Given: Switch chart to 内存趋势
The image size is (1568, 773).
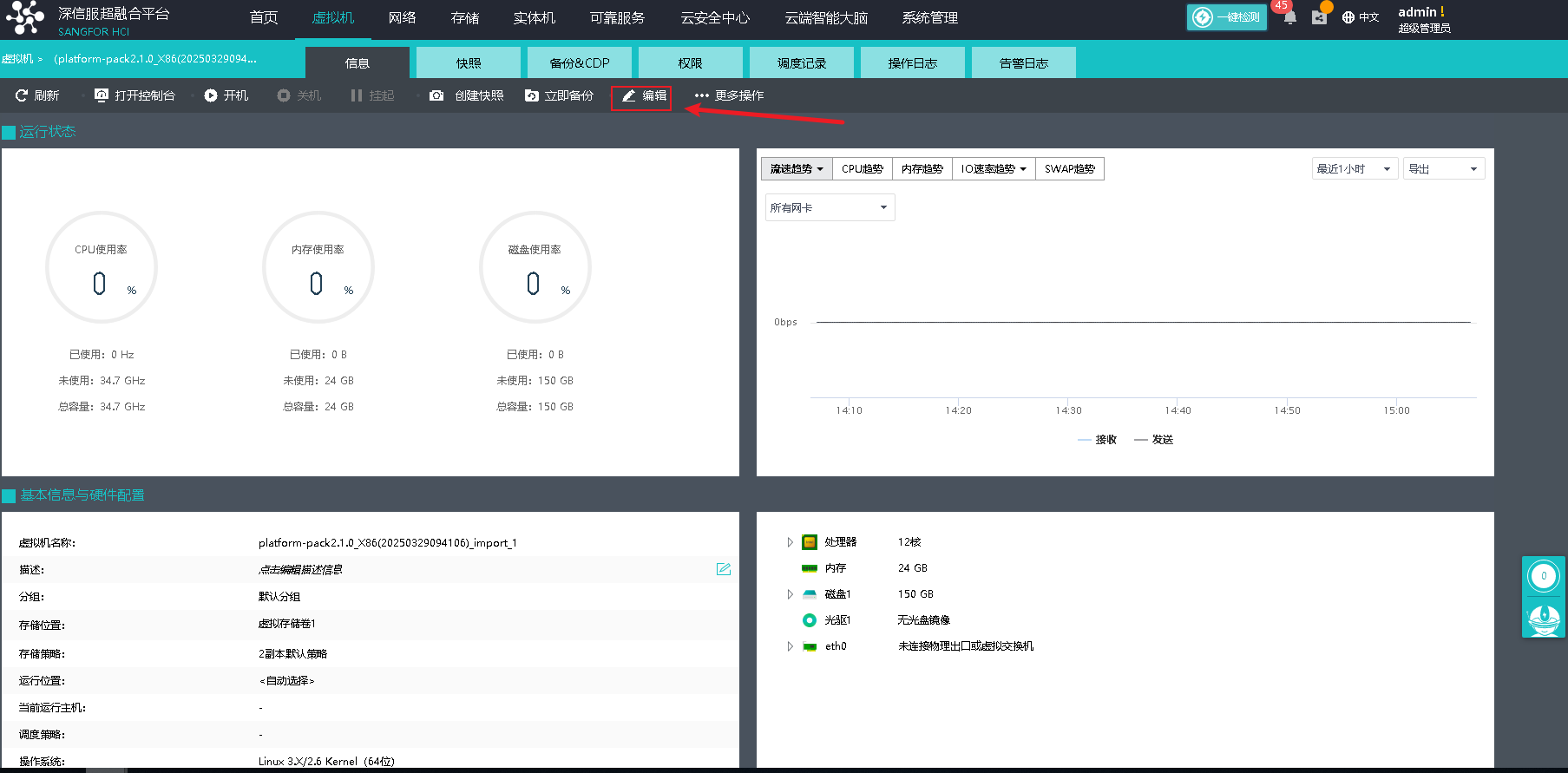Looking at the screenshot, I should pos(922,169).
